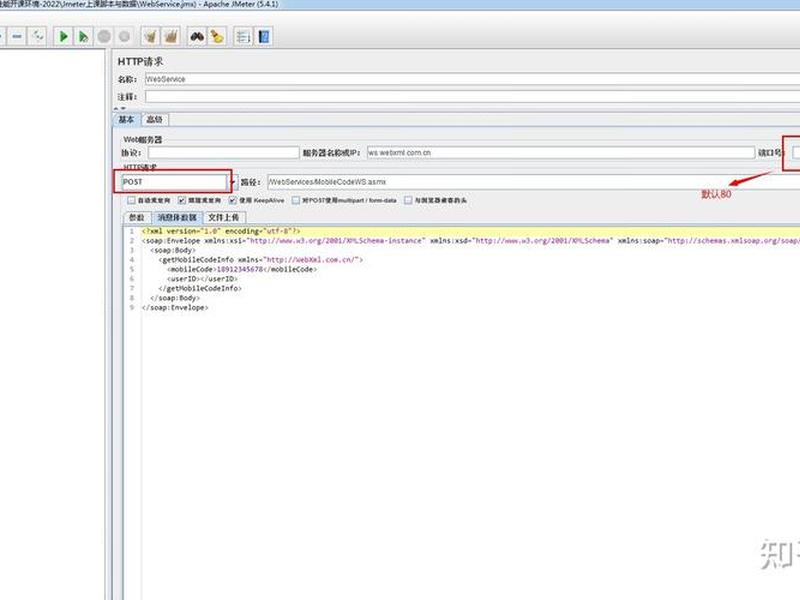Viewport: 800px width, 600px height.
Task: Click the Reset Search brush icon
Action: tap(217, 37)
